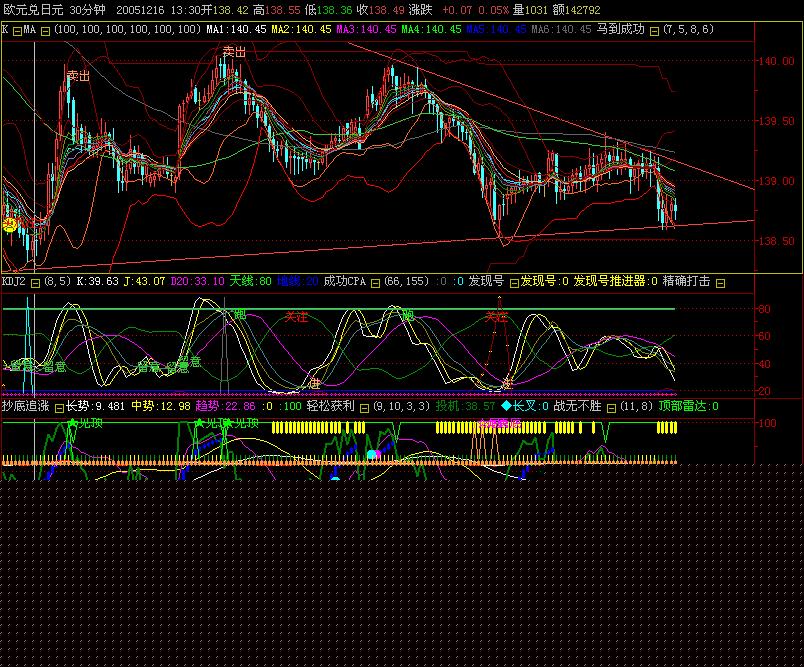804x667 pixels.
Task: Click the blue 地线:20 label
Action: coord(298,281)
